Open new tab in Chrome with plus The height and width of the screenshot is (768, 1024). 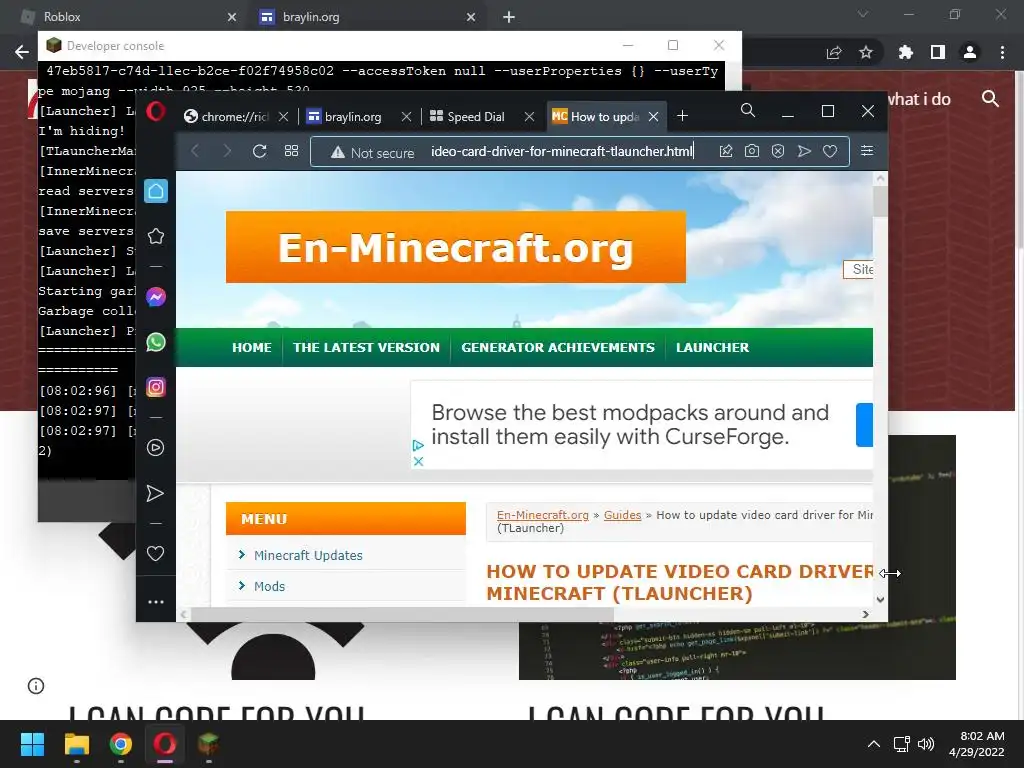click(x=509, y=18)
